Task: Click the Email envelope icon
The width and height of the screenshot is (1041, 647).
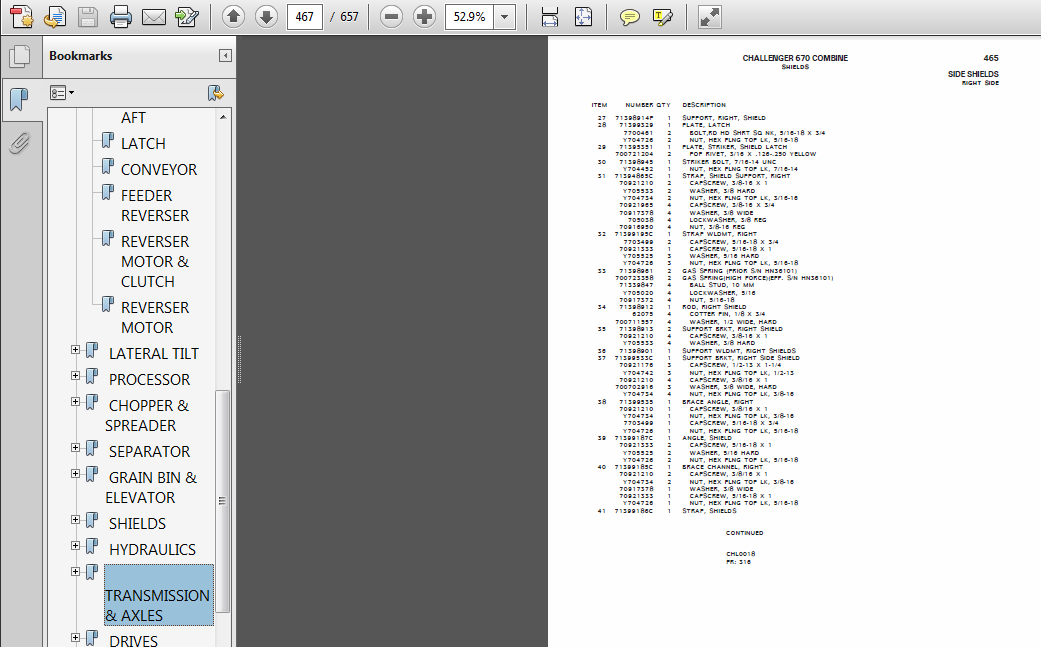Action: pos(153,17)
